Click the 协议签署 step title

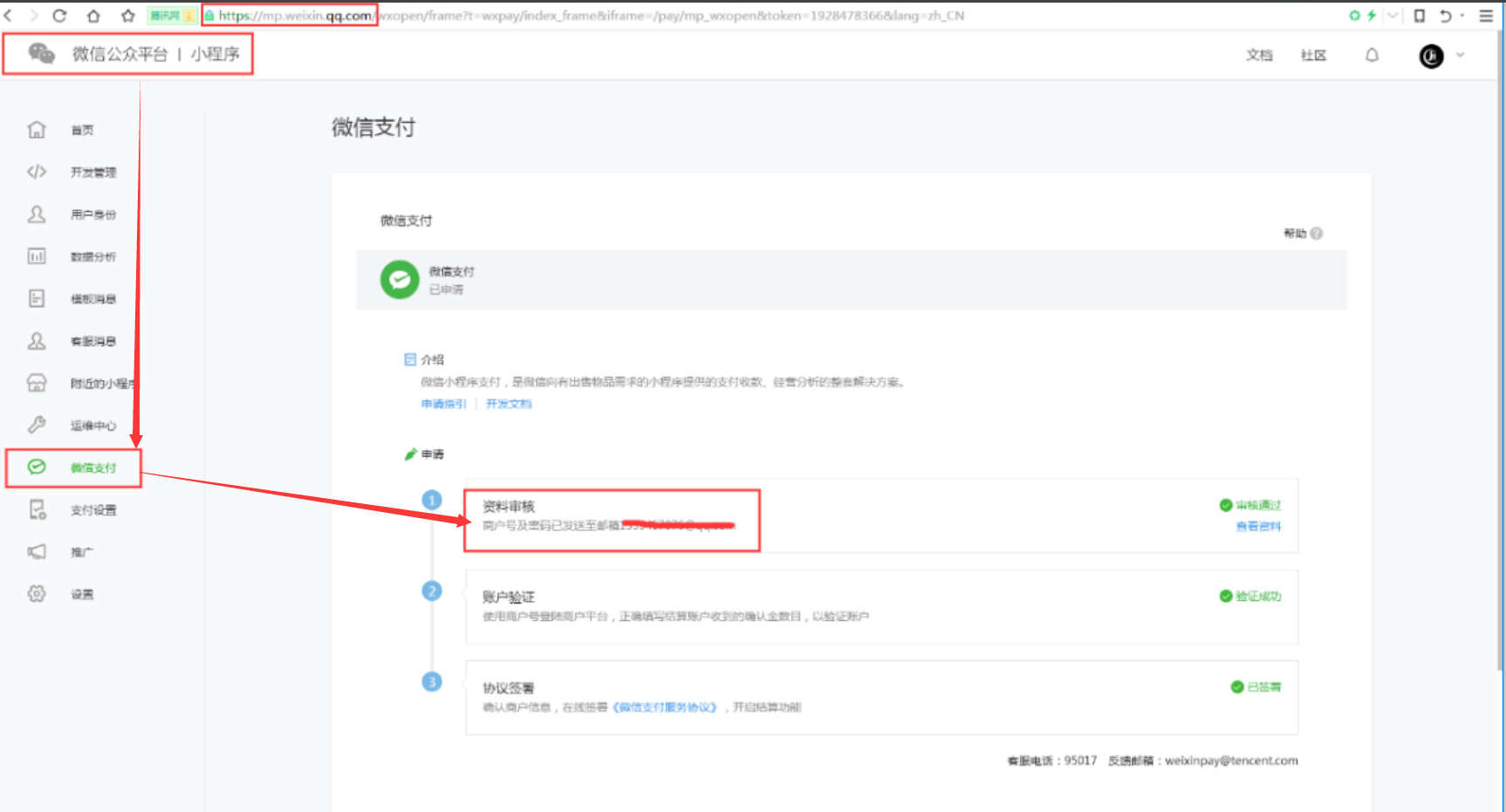click(509, 688)
